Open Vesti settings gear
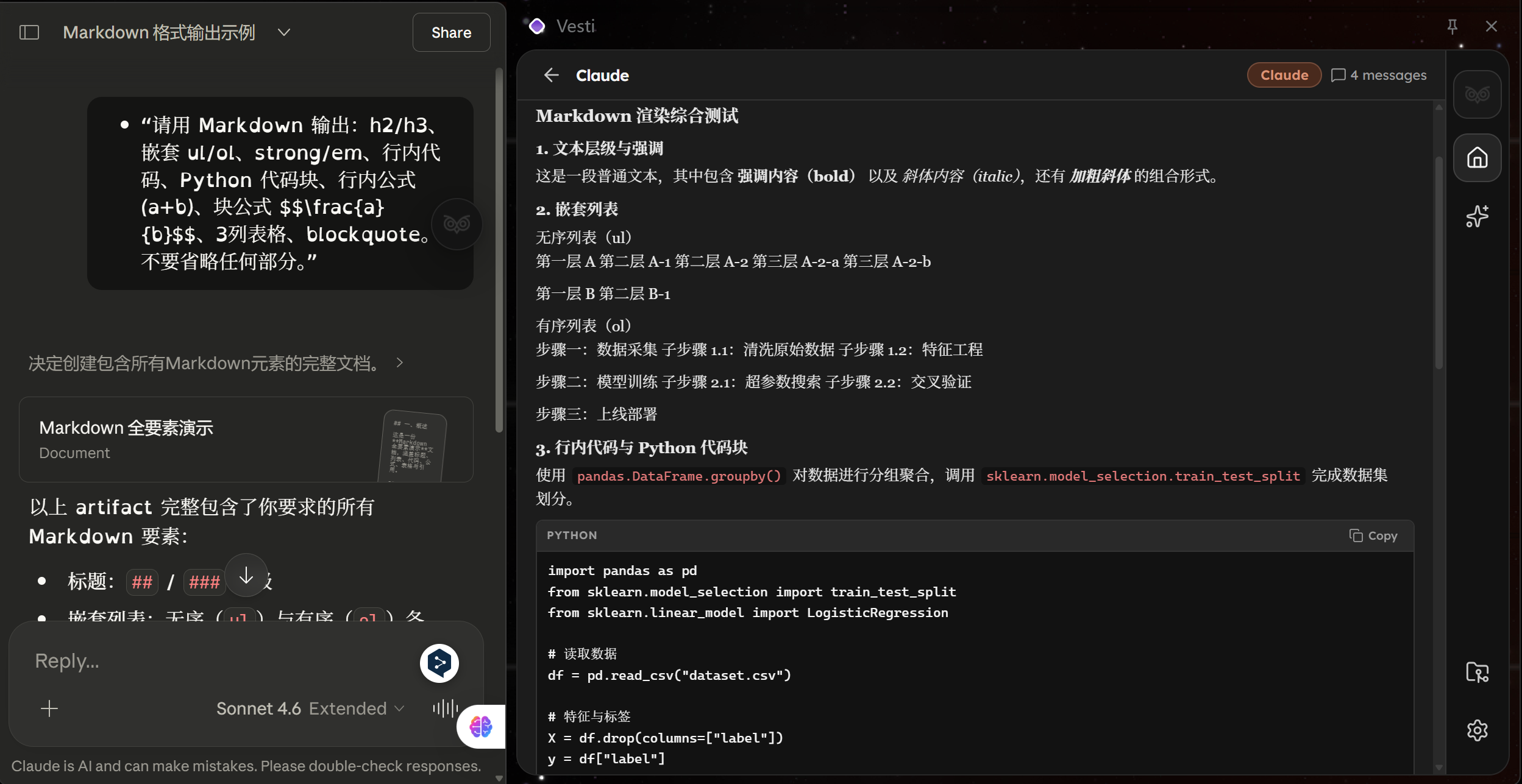The width and height of the screenshot is (1522, 784). [x=1478, y=730]
